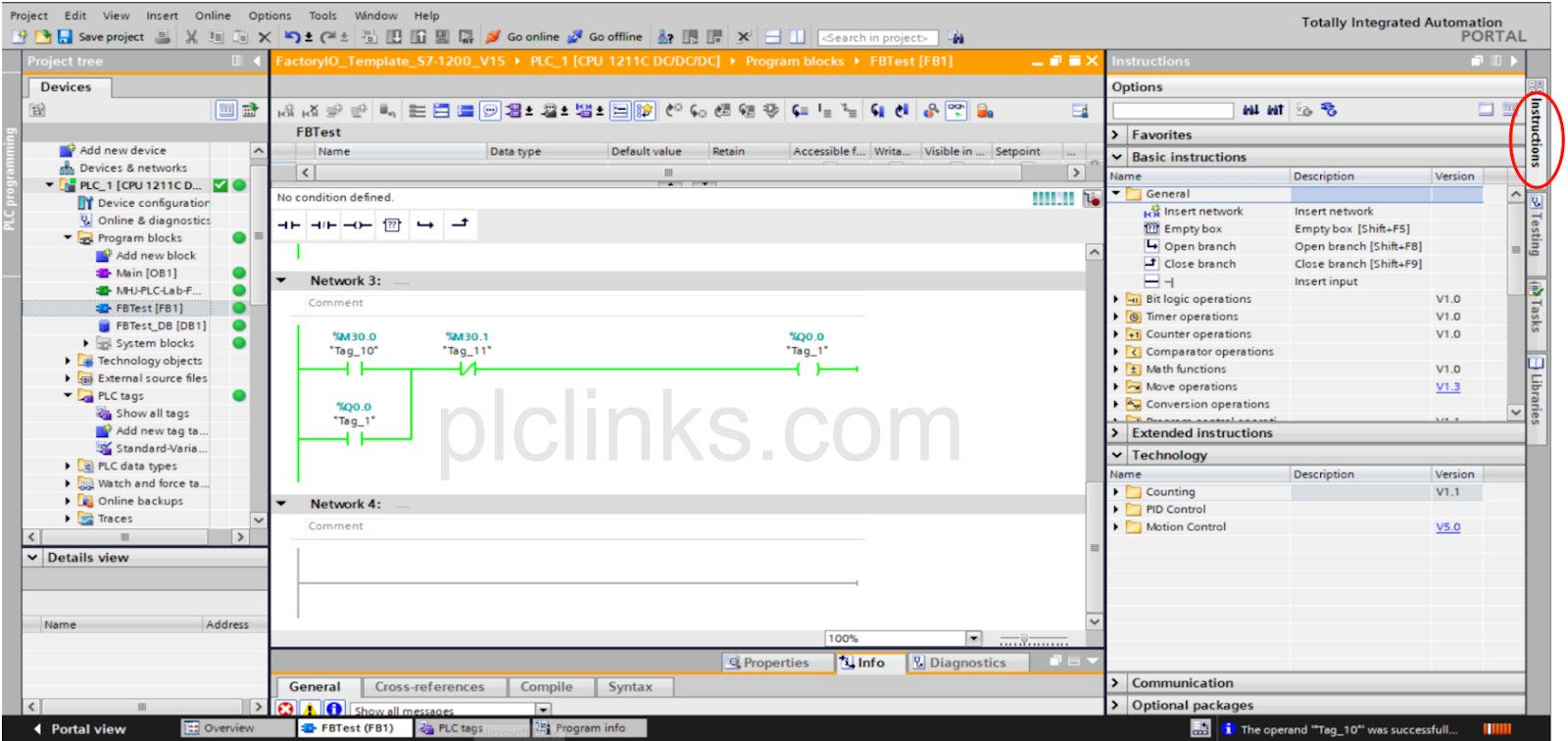Screen dimensions: 1568x741
Task: Click the error filter icon in Info panel
Action: pos(285,709)
